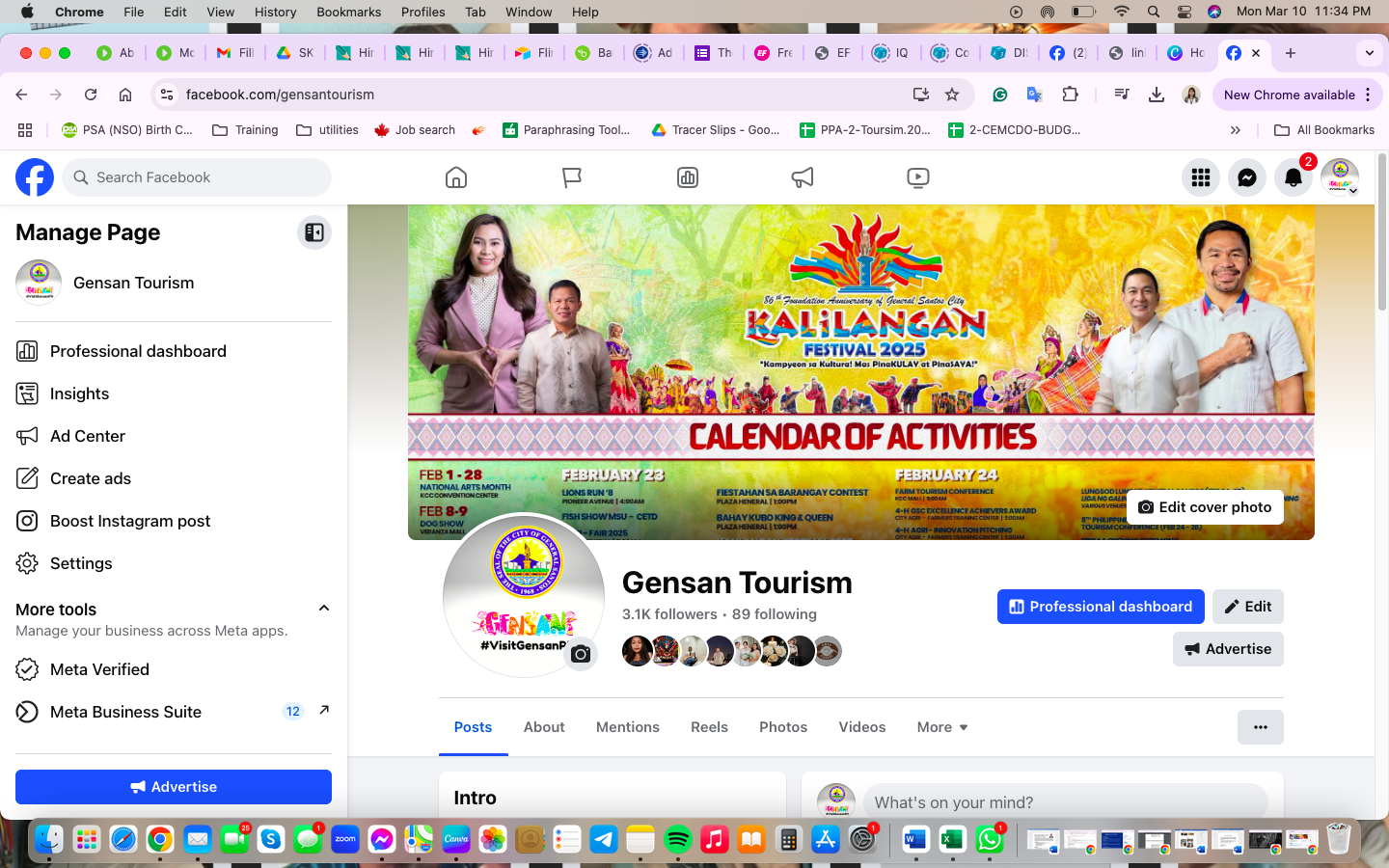This screenshot has width=1389, height=868.
Task: Open utilities bookmark folder
Action: 327,130
